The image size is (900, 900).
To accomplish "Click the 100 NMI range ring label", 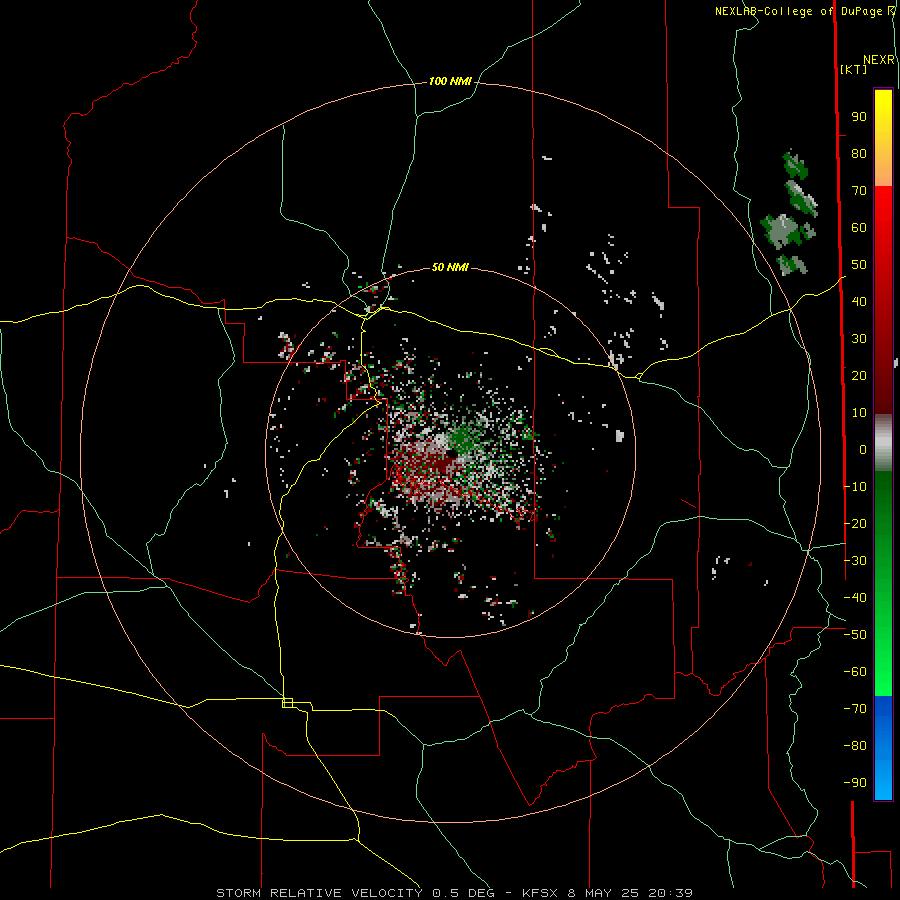I will coord(450,82).
